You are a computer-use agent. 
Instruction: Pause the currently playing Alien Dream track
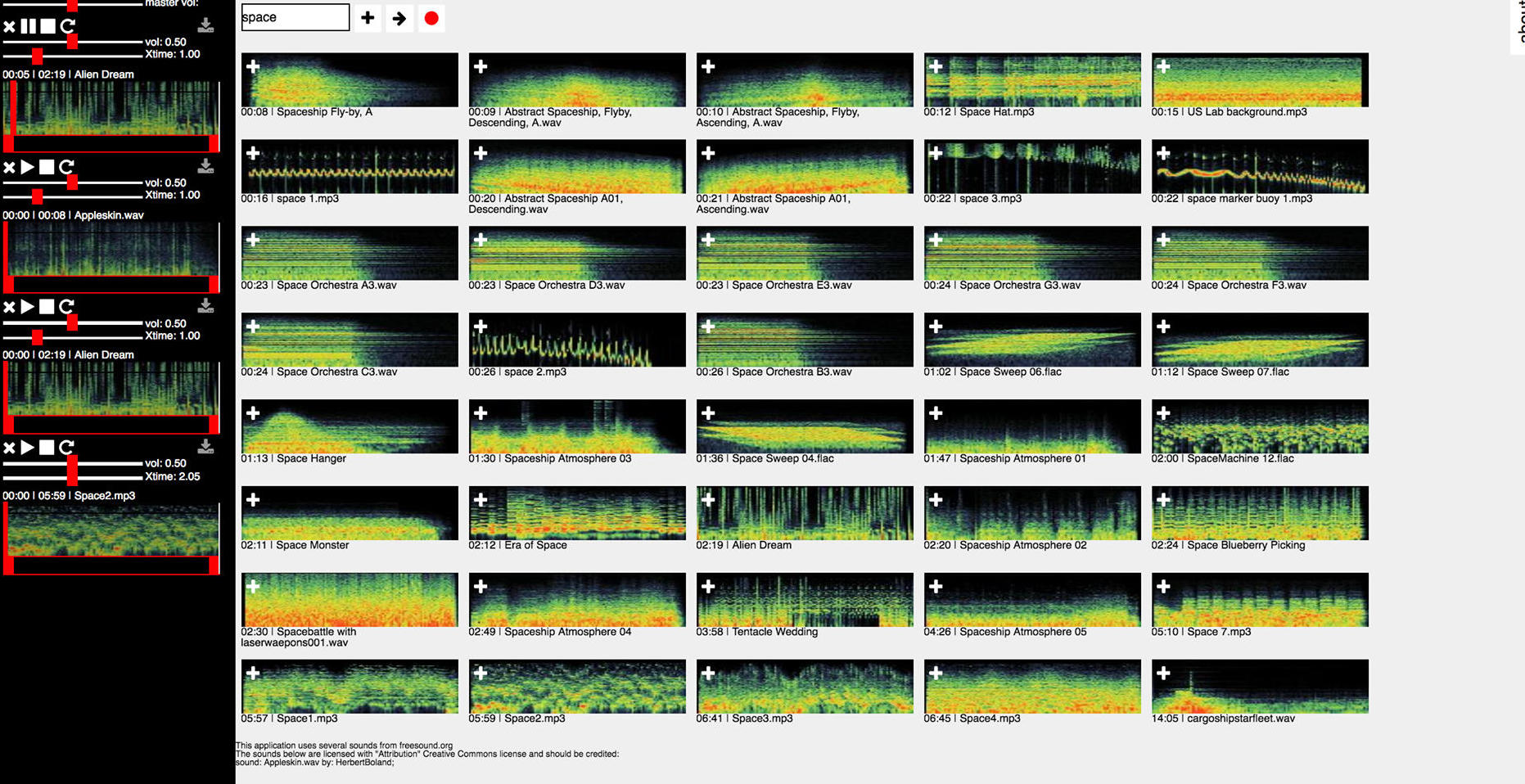(29, 26)
